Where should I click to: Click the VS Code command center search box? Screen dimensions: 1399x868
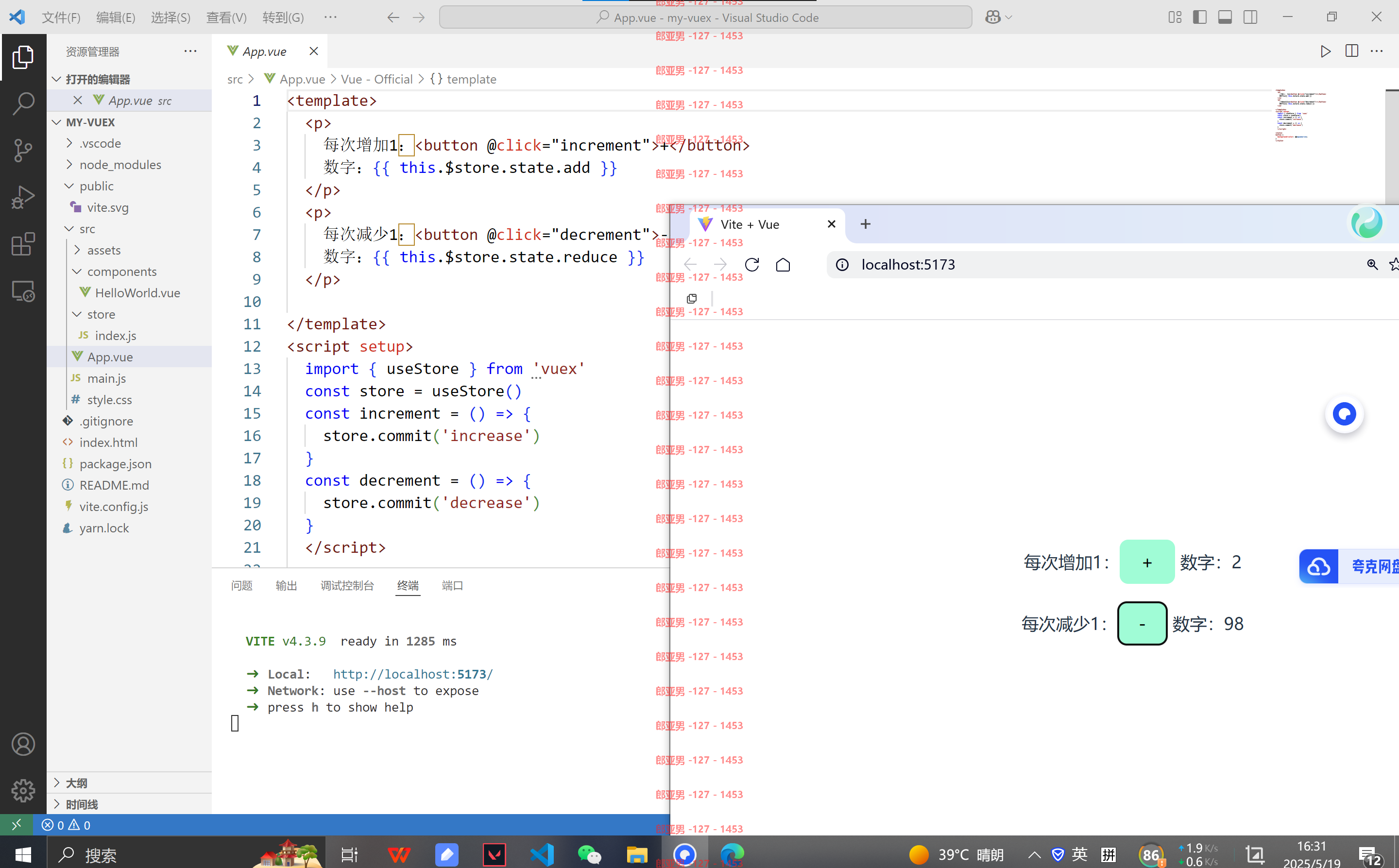pos(705,17)
